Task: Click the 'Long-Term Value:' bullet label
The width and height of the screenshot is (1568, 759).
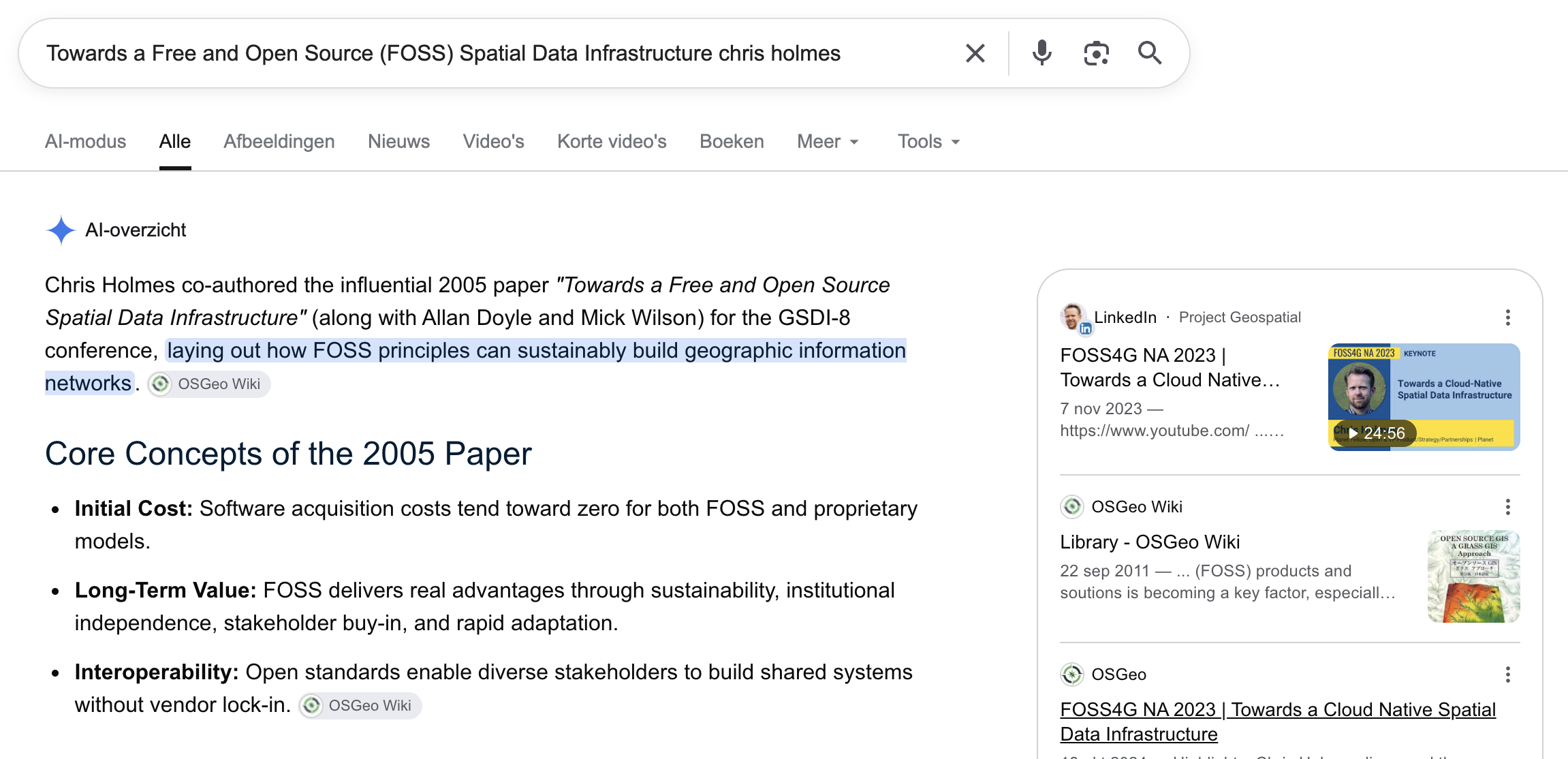Action: pos(166,591)
